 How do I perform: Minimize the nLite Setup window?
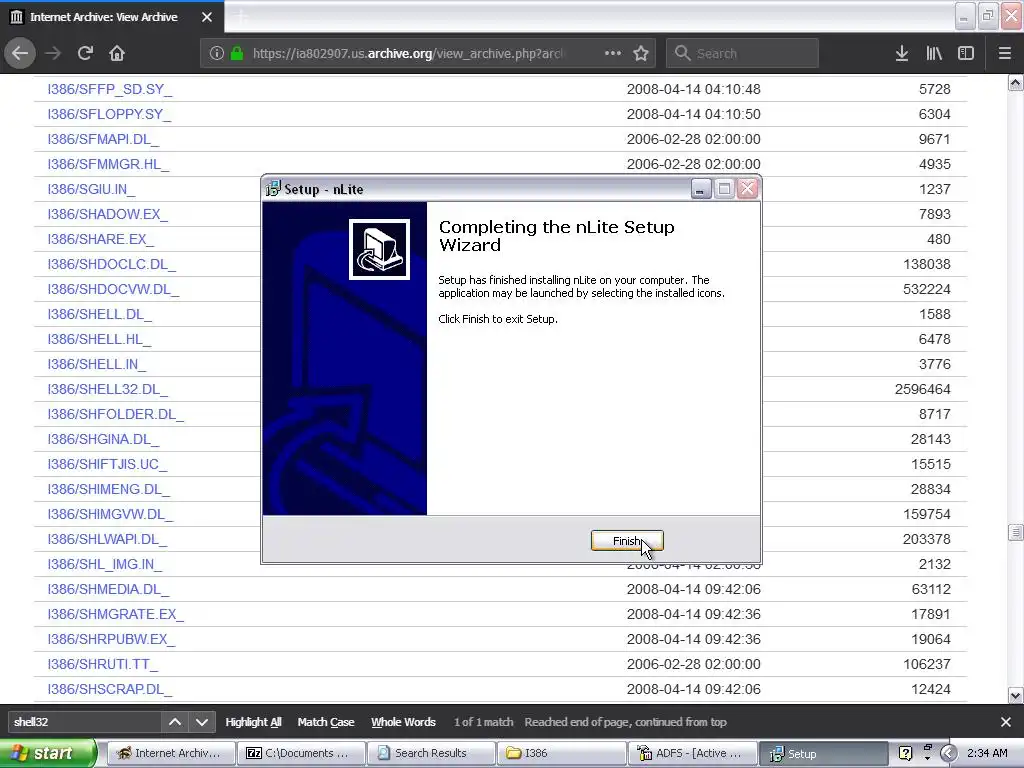click(701, 189)
